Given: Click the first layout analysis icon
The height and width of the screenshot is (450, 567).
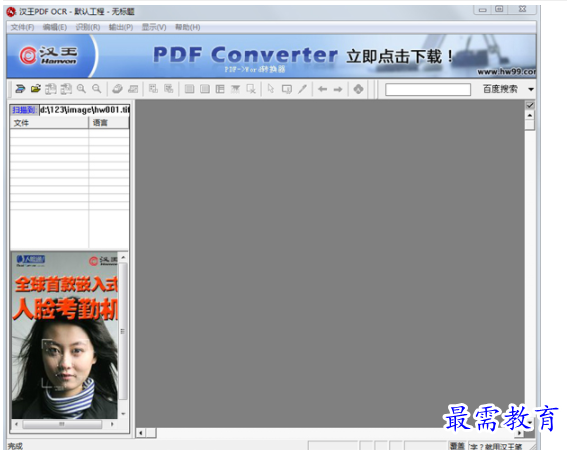Looking at the screenshot, I should [x=153, y=89].
